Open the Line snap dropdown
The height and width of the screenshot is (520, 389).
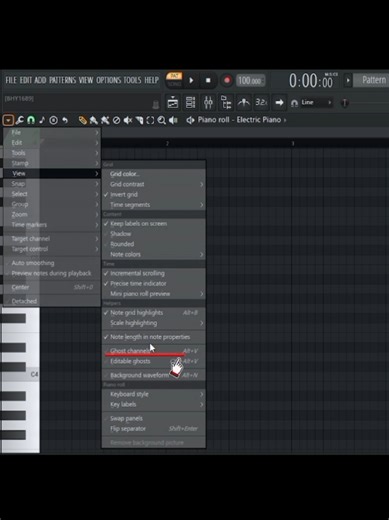316,102
